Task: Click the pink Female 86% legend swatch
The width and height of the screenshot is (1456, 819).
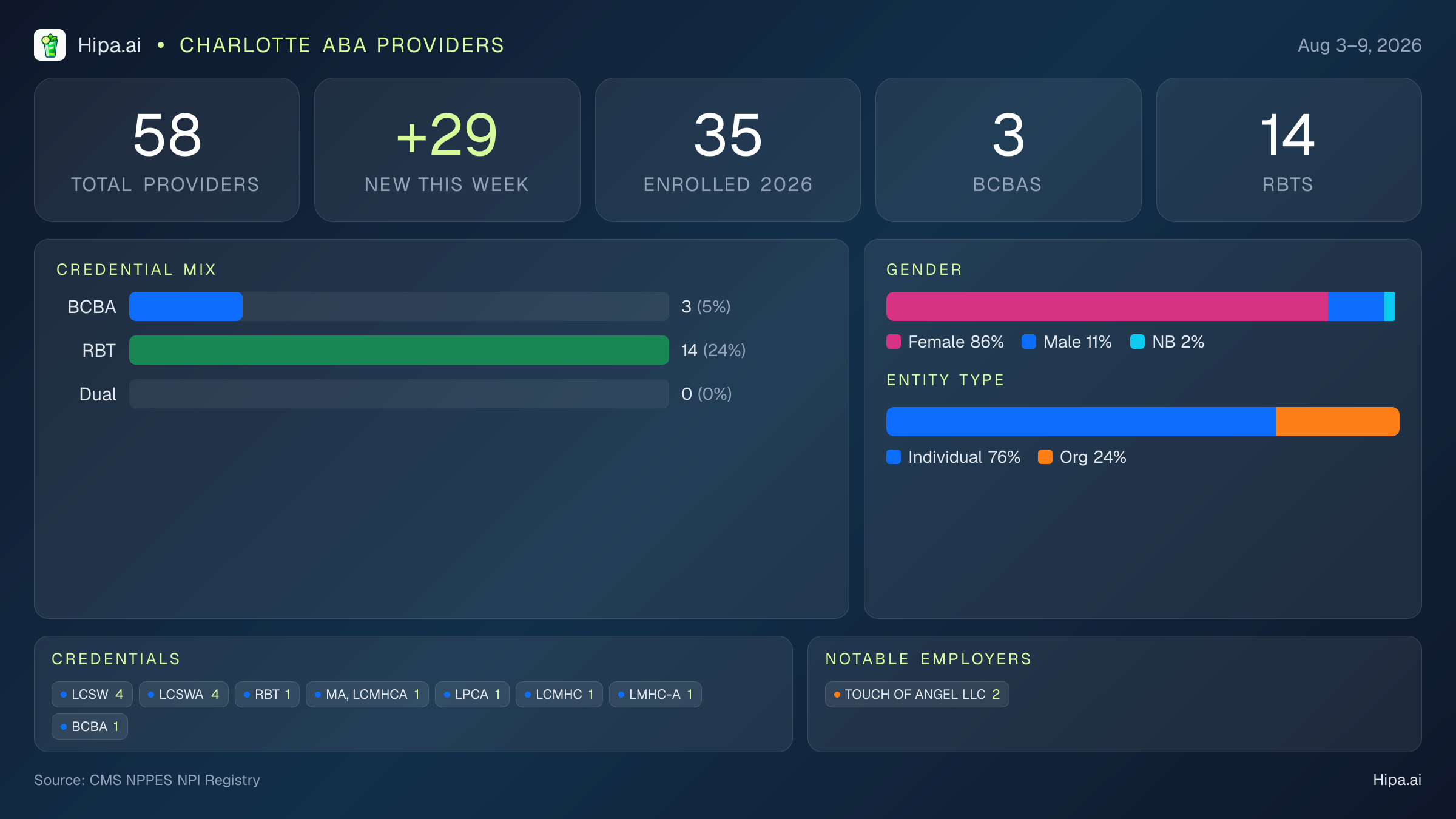Action: [x=894, y=342]
